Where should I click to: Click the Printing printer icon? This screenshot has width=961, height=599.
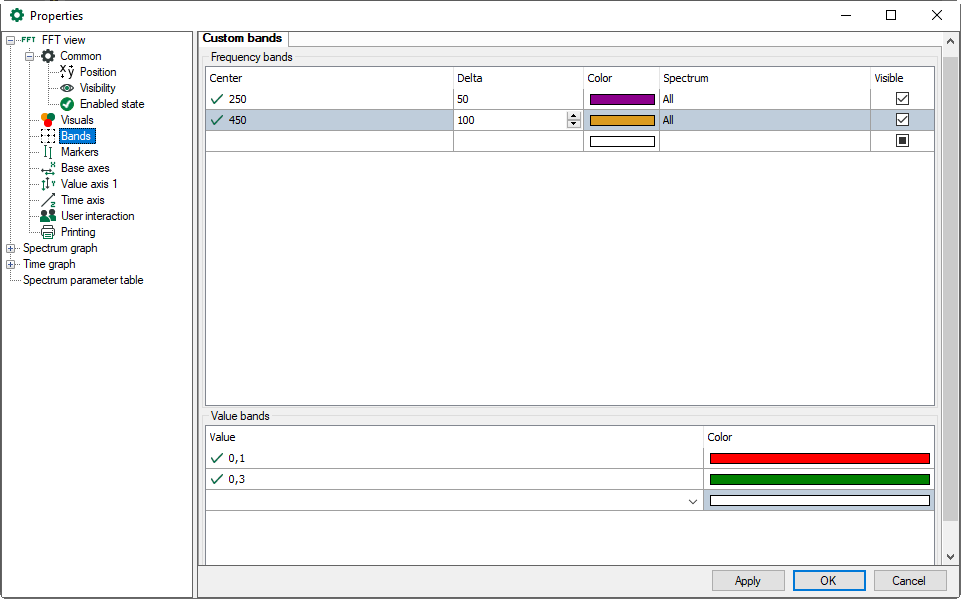click(48, 232)
